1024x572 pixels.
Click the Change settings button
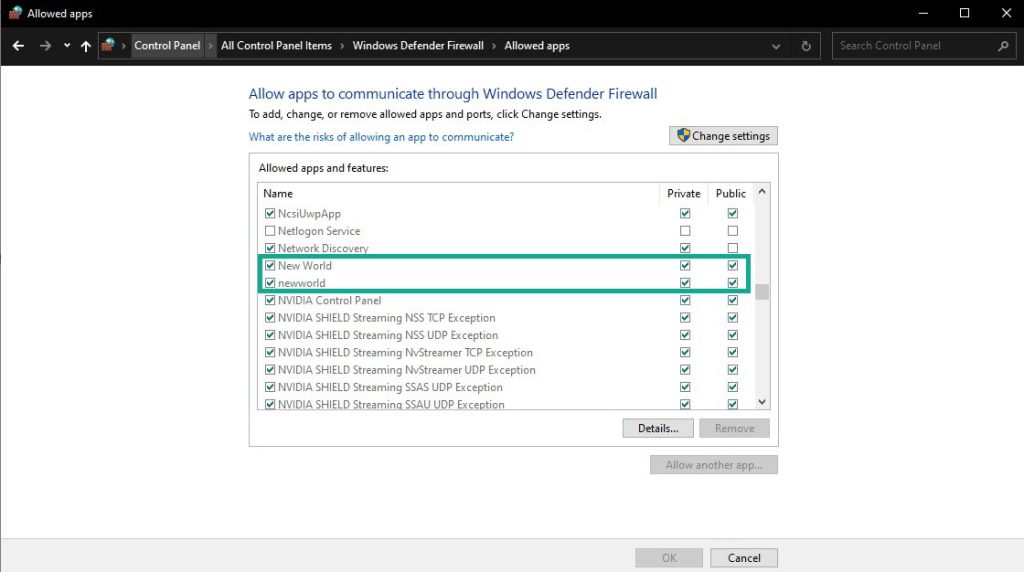(723, 136)
